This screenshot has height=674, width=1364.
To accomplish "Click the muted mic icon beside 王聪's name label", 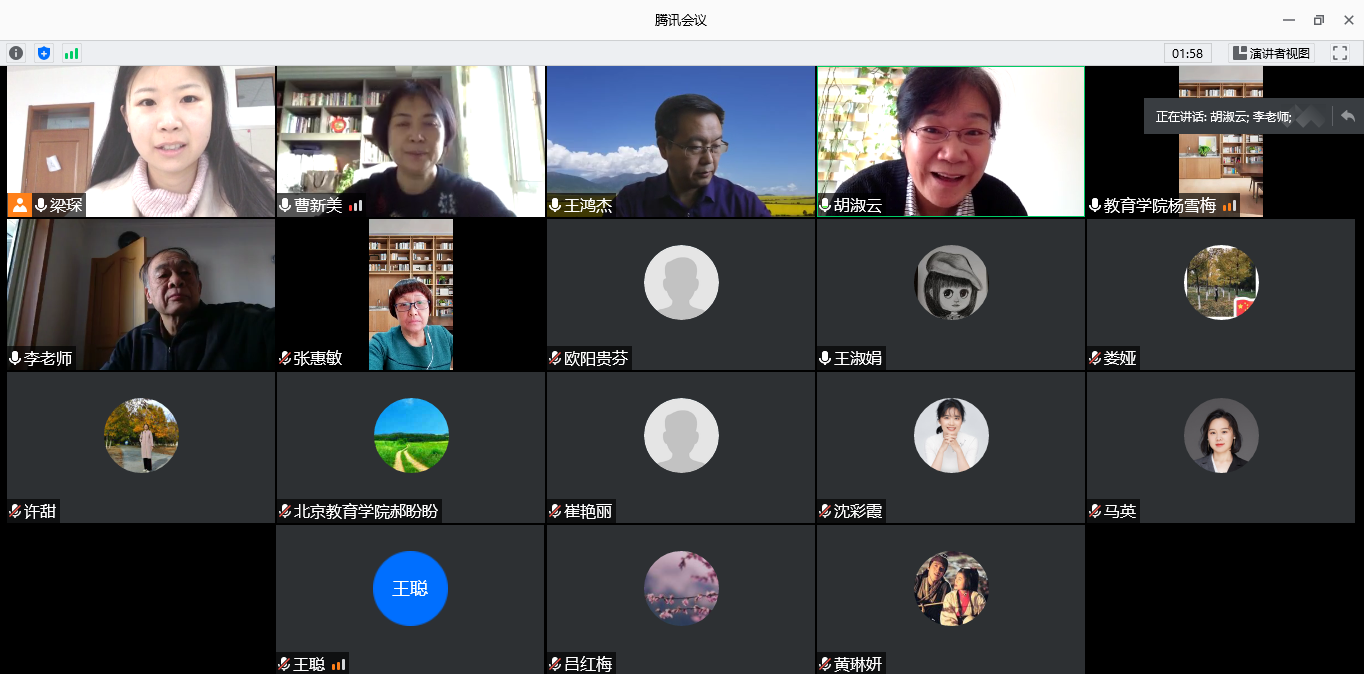I will coord(285,664).
